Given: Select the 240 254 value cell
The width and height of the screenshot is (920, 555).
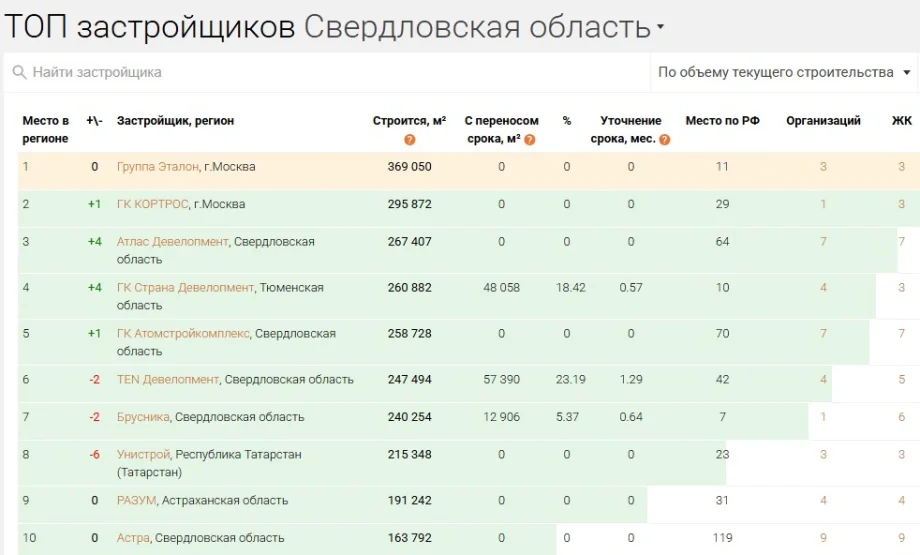Looking at the screenshot, I should click(410, 417).
